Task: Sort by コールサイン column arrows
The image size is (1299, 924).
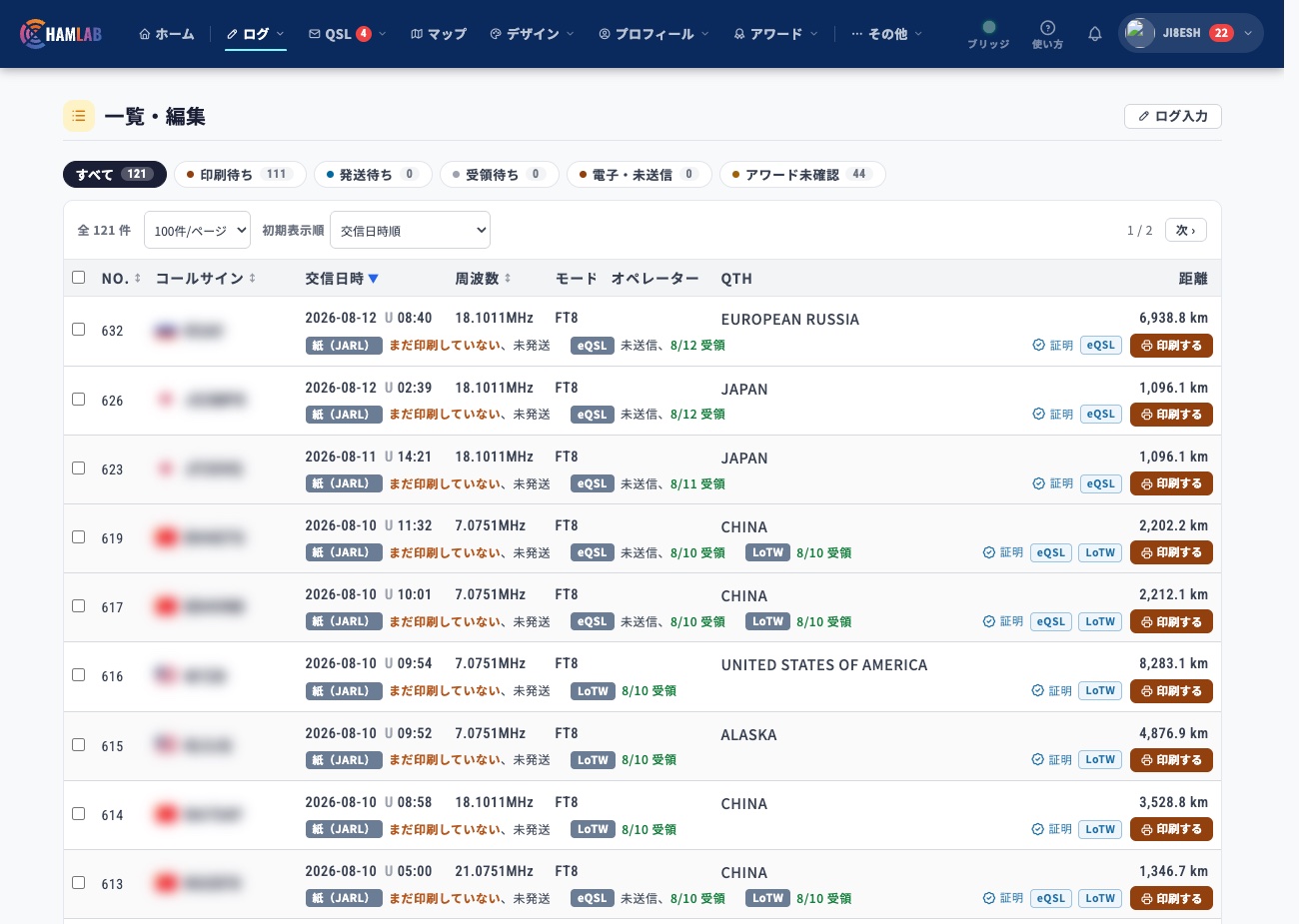Action: pos(253,279)
